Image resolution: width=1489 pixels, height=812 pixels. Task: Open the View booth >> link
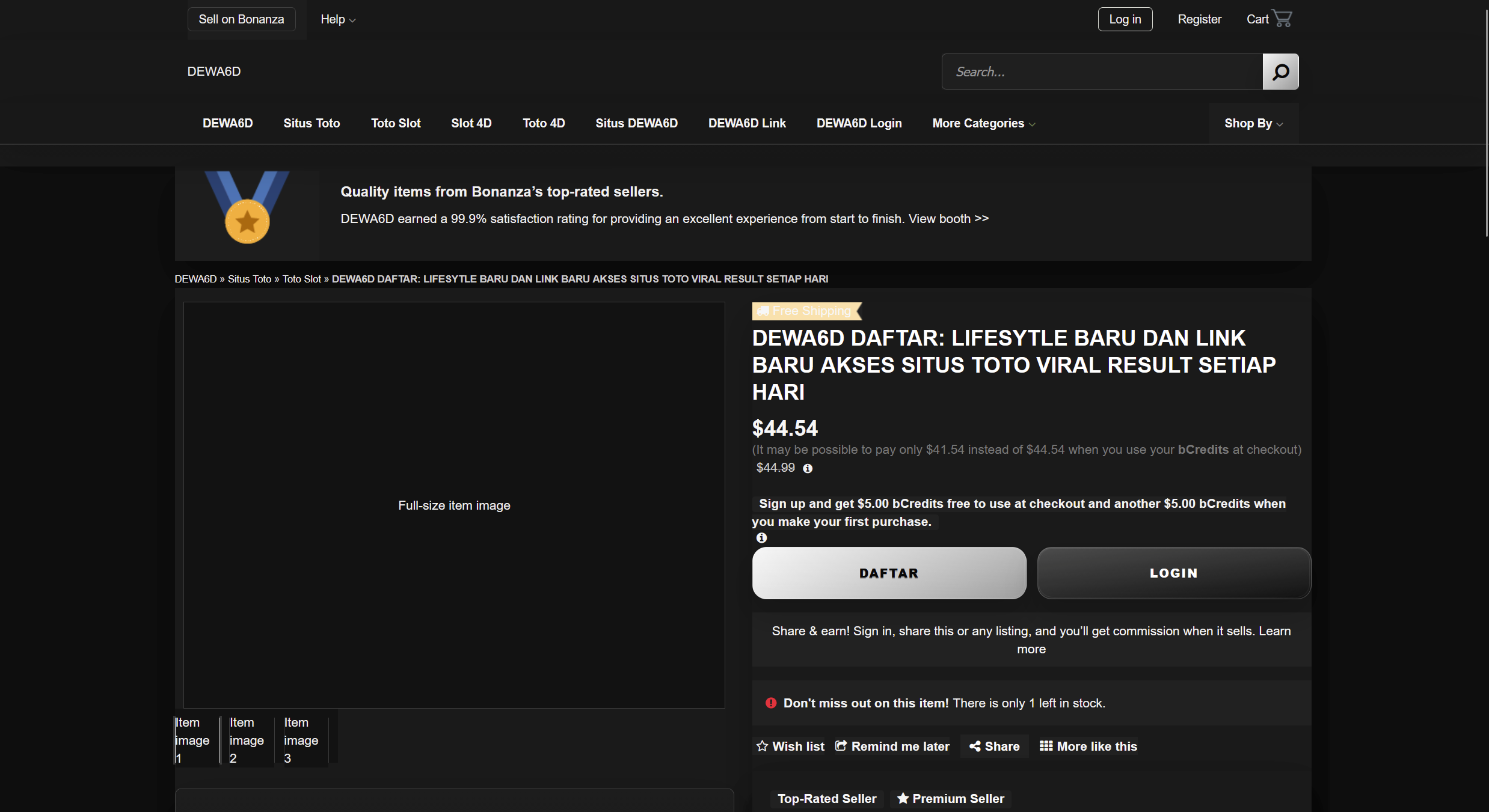click(x=948, y=219)
